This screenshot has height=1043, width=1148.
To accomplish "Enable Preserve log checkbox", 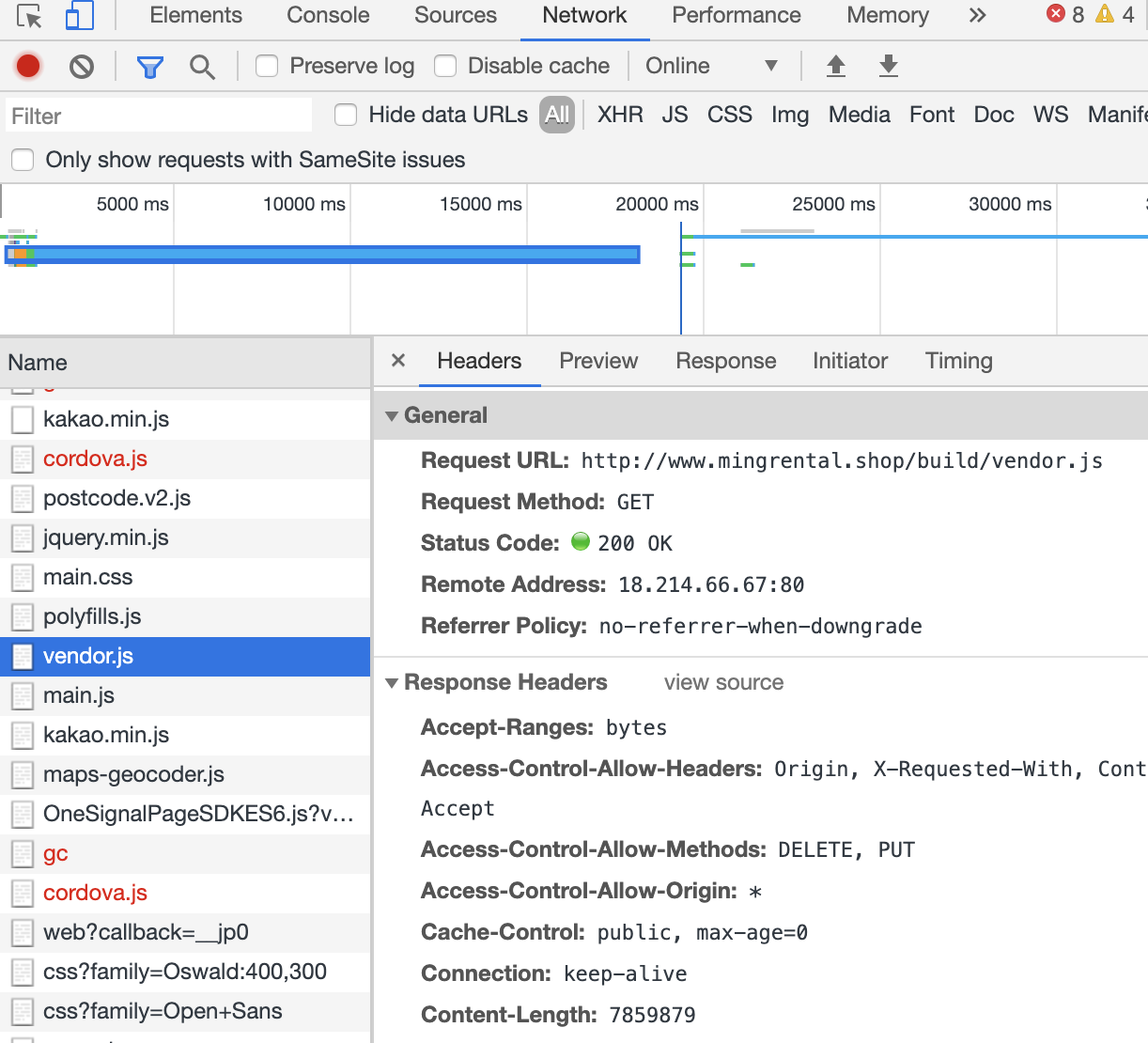I will (267, 66).
